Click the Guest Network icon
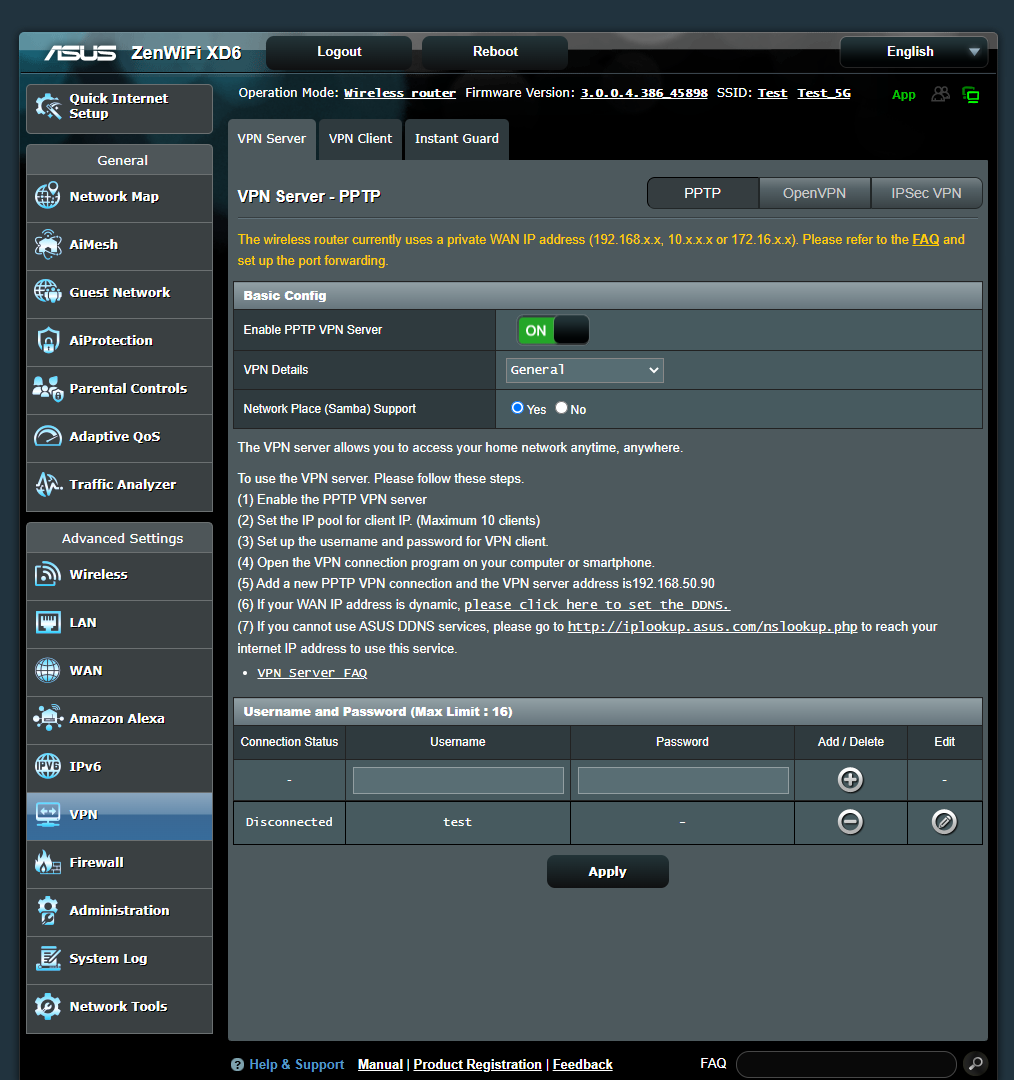Viewport: 1014px width, 1080px height. (x=48, y=292)
